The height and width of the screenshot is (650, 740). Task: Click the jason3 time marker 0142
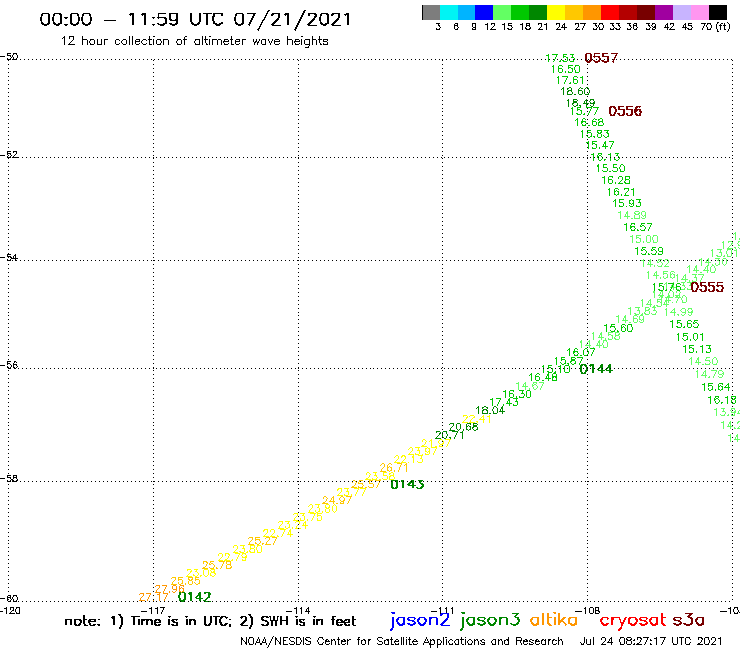pyautogui.click(x=194, y=597)
